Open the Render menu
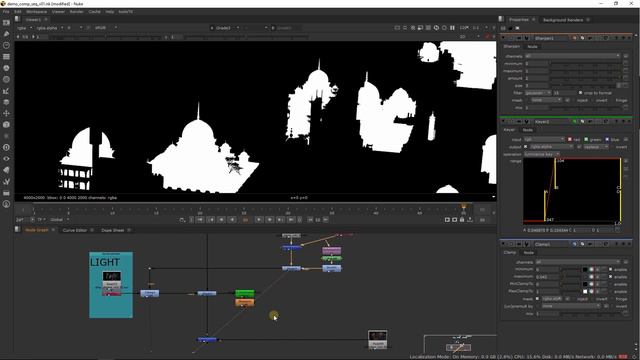 pyautogui.click(x=76, y=12)
